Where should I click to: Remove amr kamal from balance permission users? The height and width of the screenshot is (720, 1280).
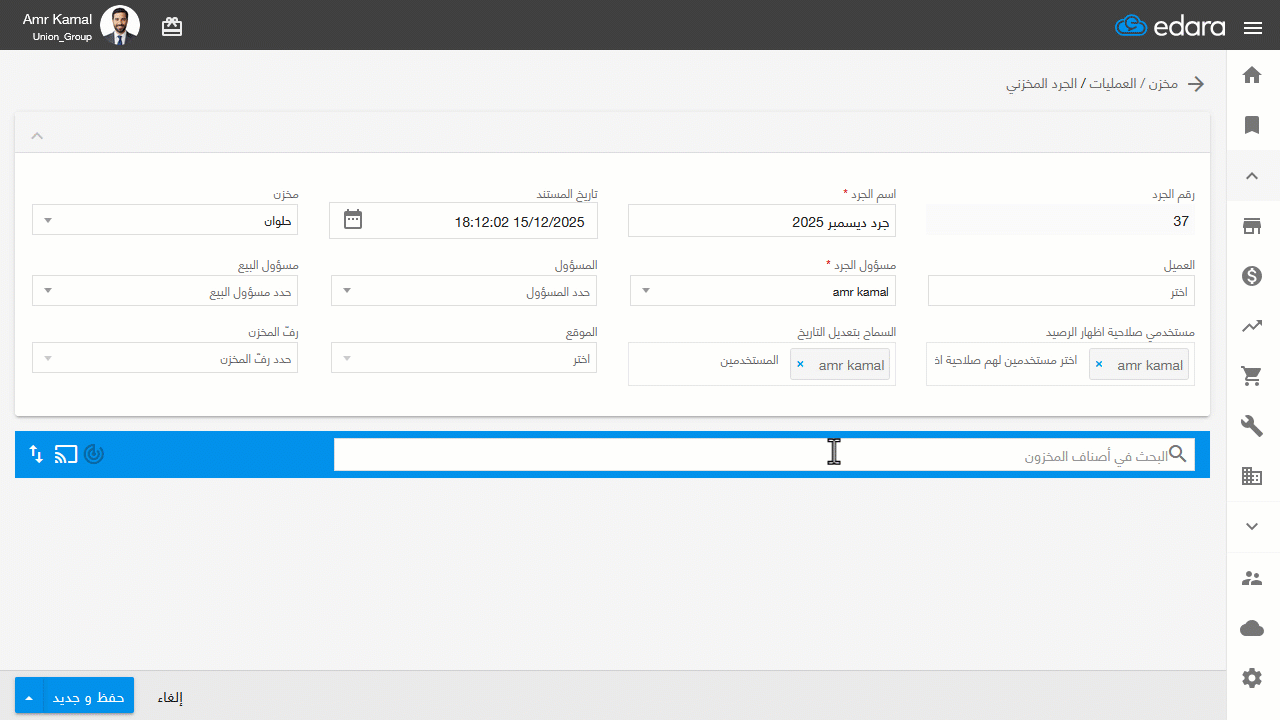(1099, 366)
